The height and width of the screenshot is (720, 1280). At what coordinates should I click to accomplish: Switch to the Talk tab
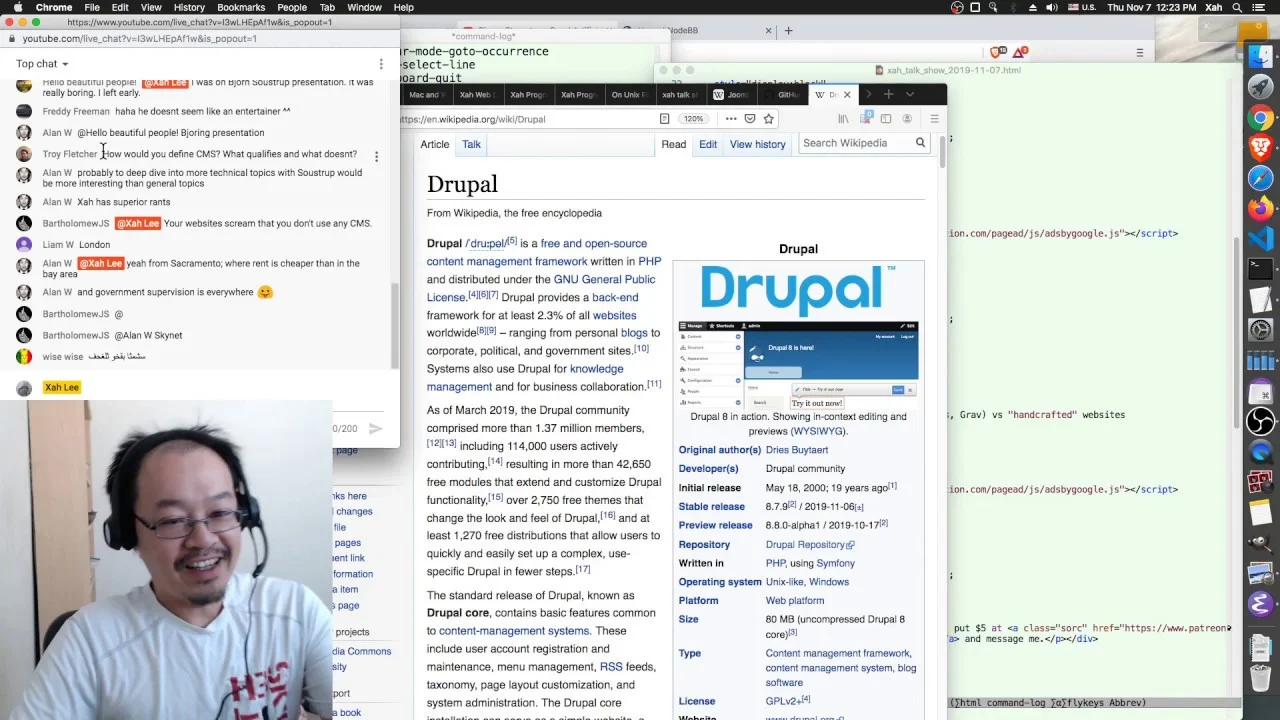click(x=471, y=144)
